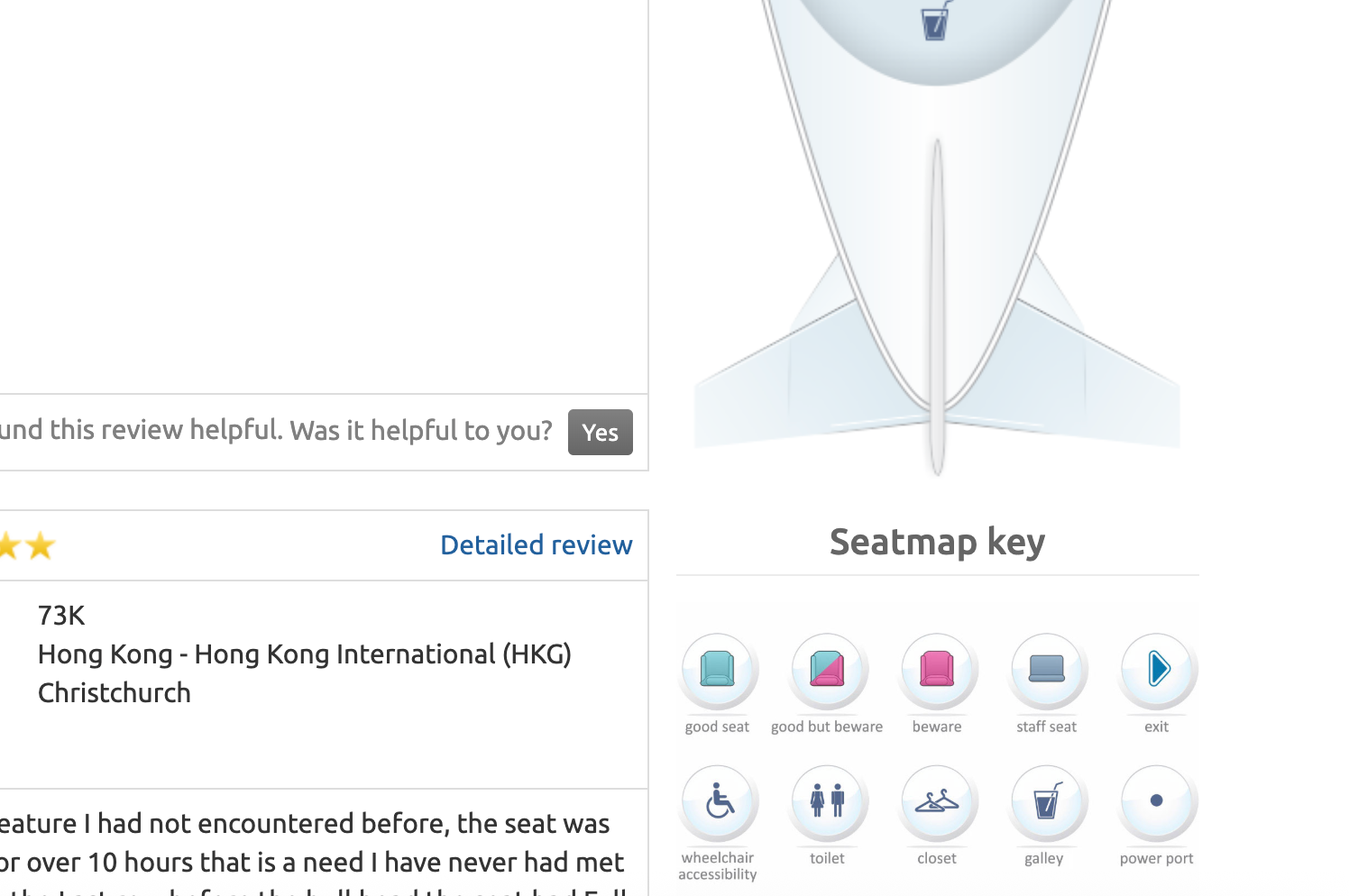Click Yes to mark the review helpful
The height and width of the screenshot is (896, 1349).
(x=600, y=432)
